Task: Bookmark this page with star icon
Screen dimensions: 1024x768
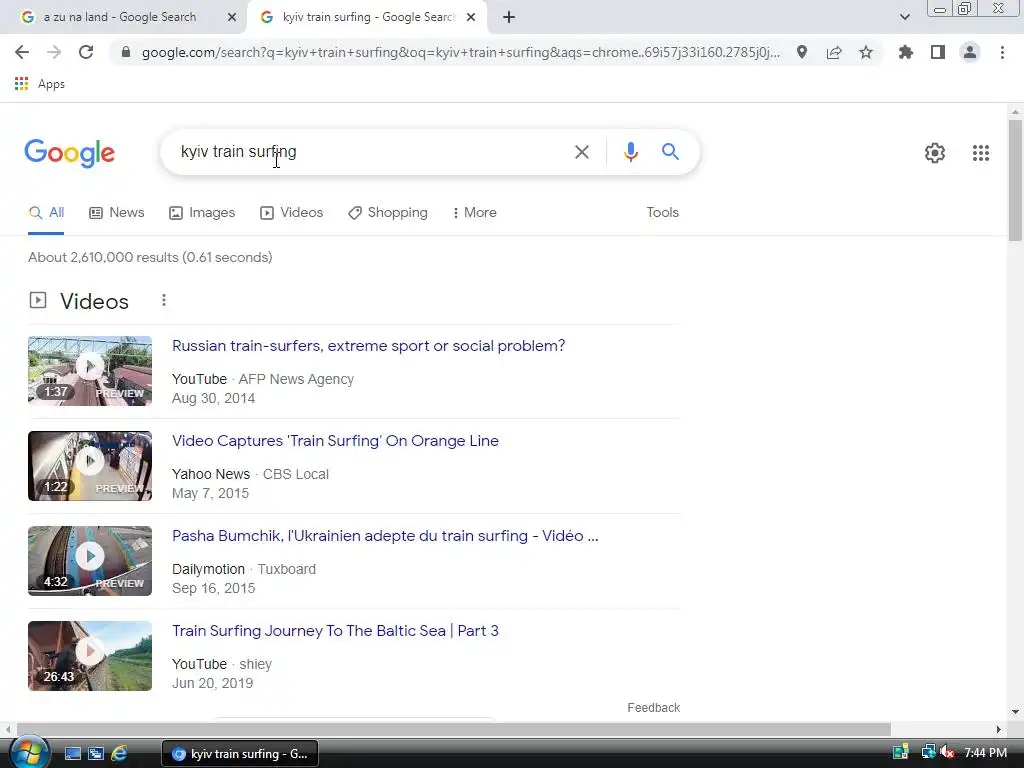Action: 866,52
